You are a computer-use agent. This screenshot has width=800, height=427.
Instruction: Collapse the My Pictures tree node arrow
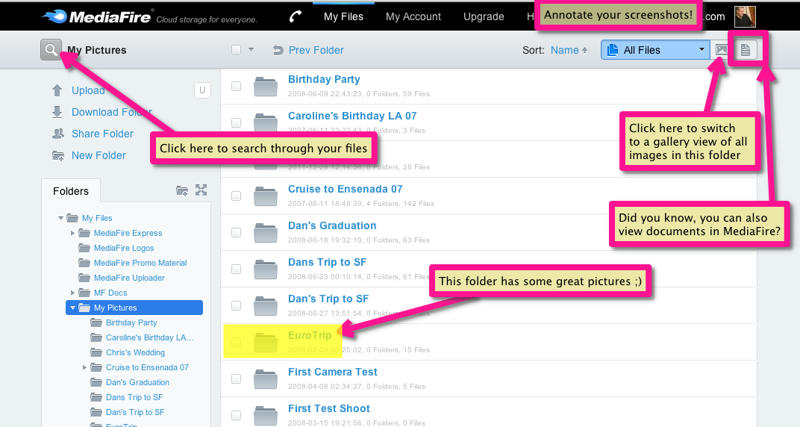tap(72, 308)
